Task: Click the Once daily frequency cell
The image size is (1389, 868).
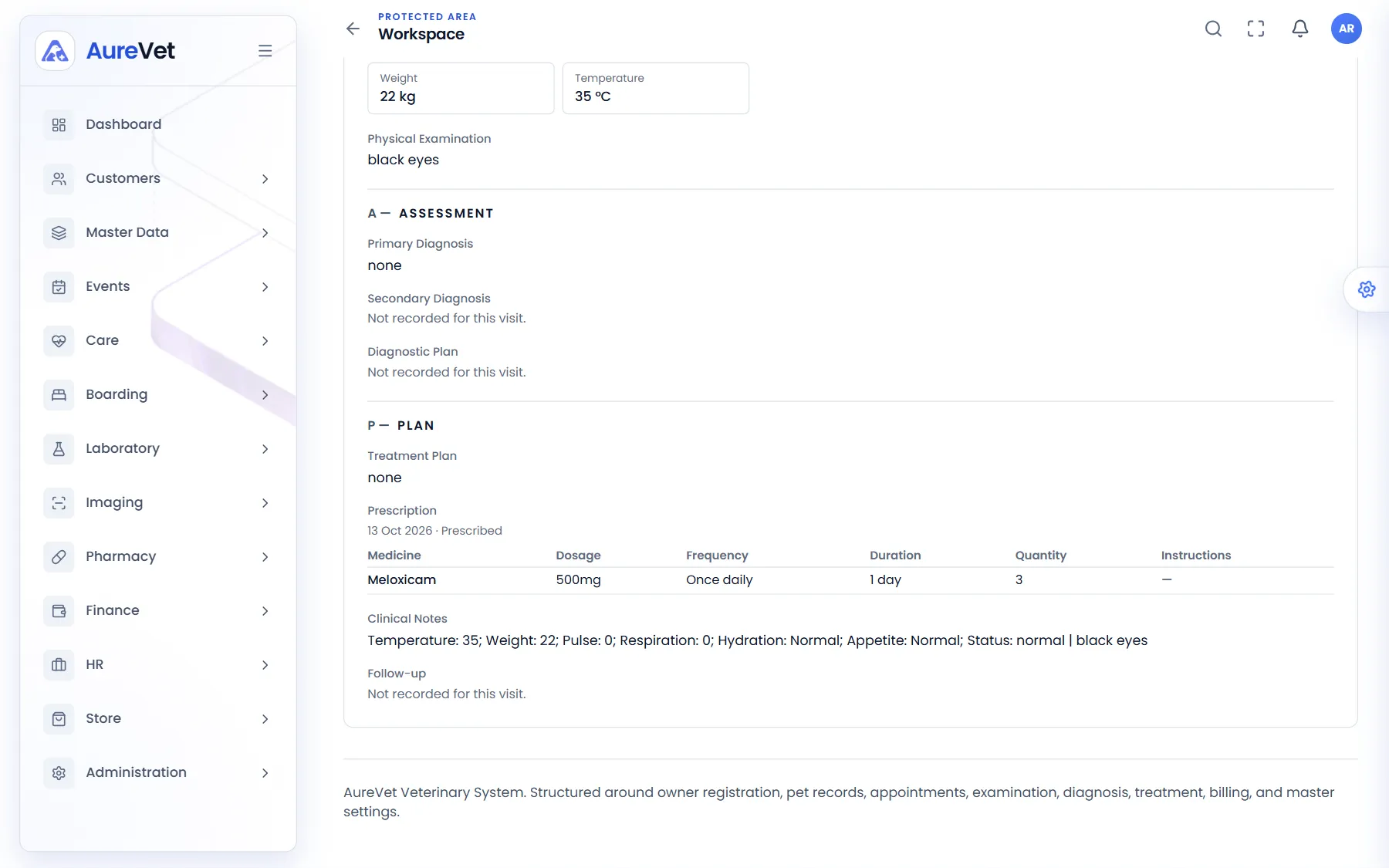Action: [719, 580]
